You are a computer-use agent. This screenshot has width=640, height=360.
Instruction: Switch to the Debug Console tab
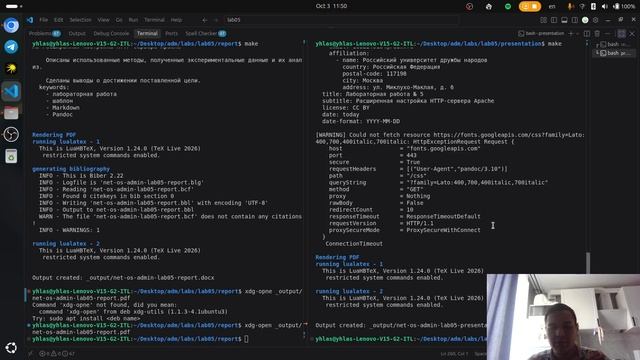click(111, 33)
